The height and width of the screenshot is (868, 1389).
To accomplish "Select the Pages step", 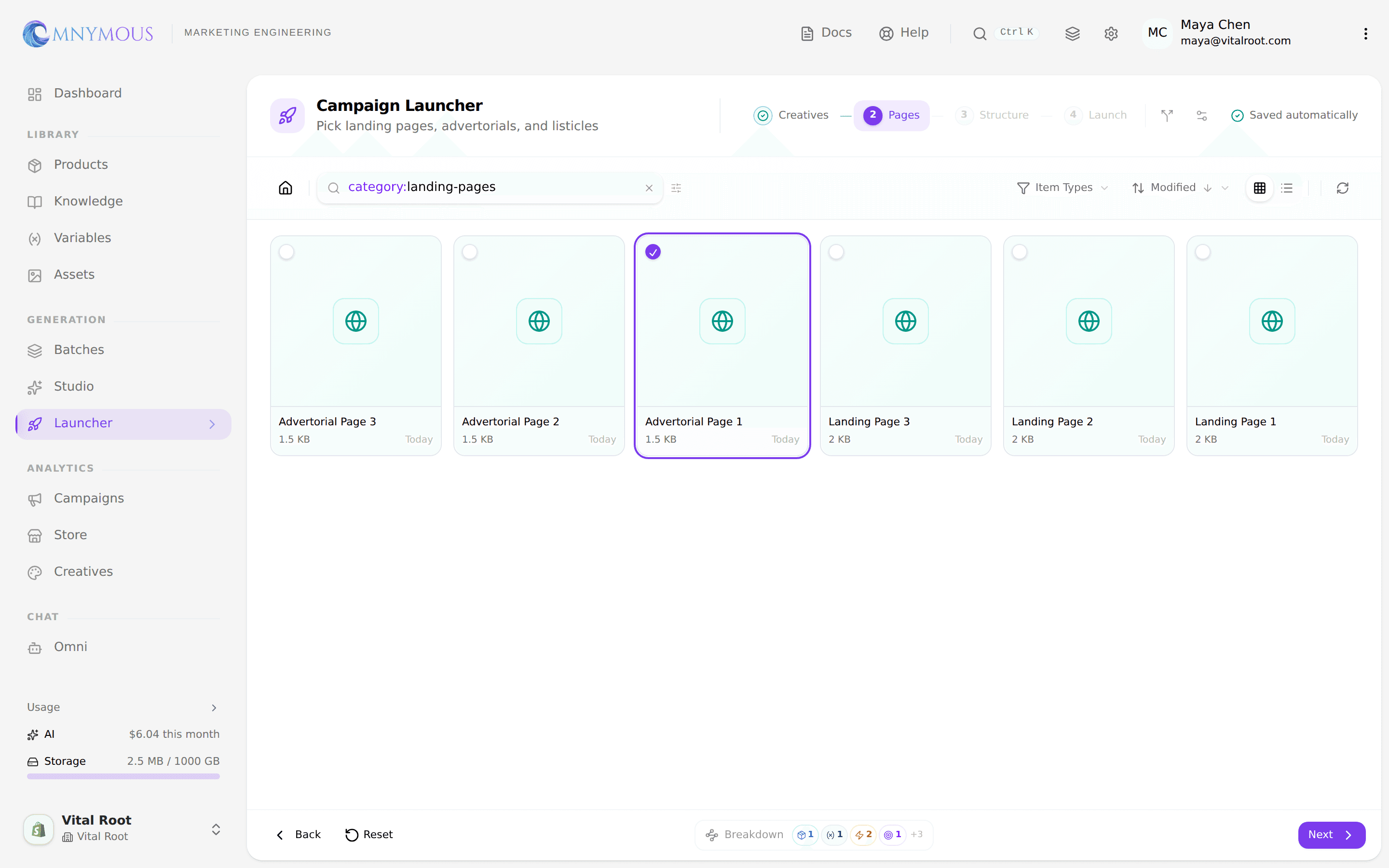I will [891, 115].
